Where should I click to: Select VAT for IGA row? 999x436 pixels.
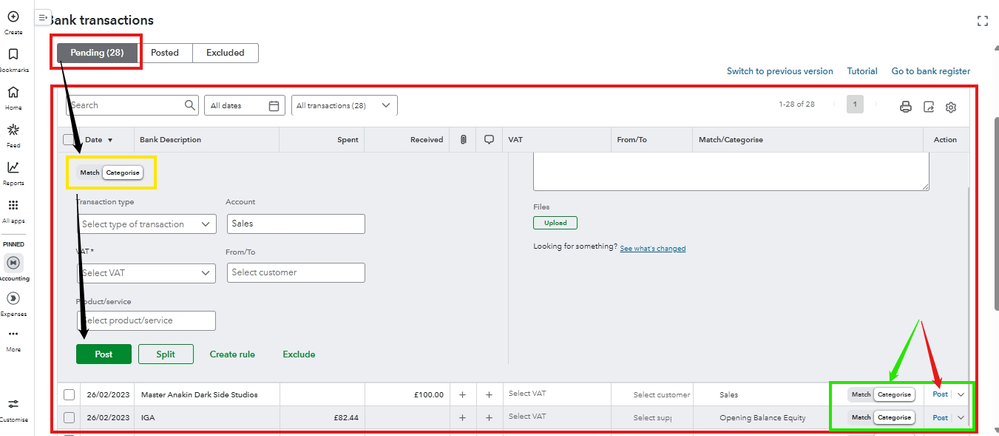527,416
